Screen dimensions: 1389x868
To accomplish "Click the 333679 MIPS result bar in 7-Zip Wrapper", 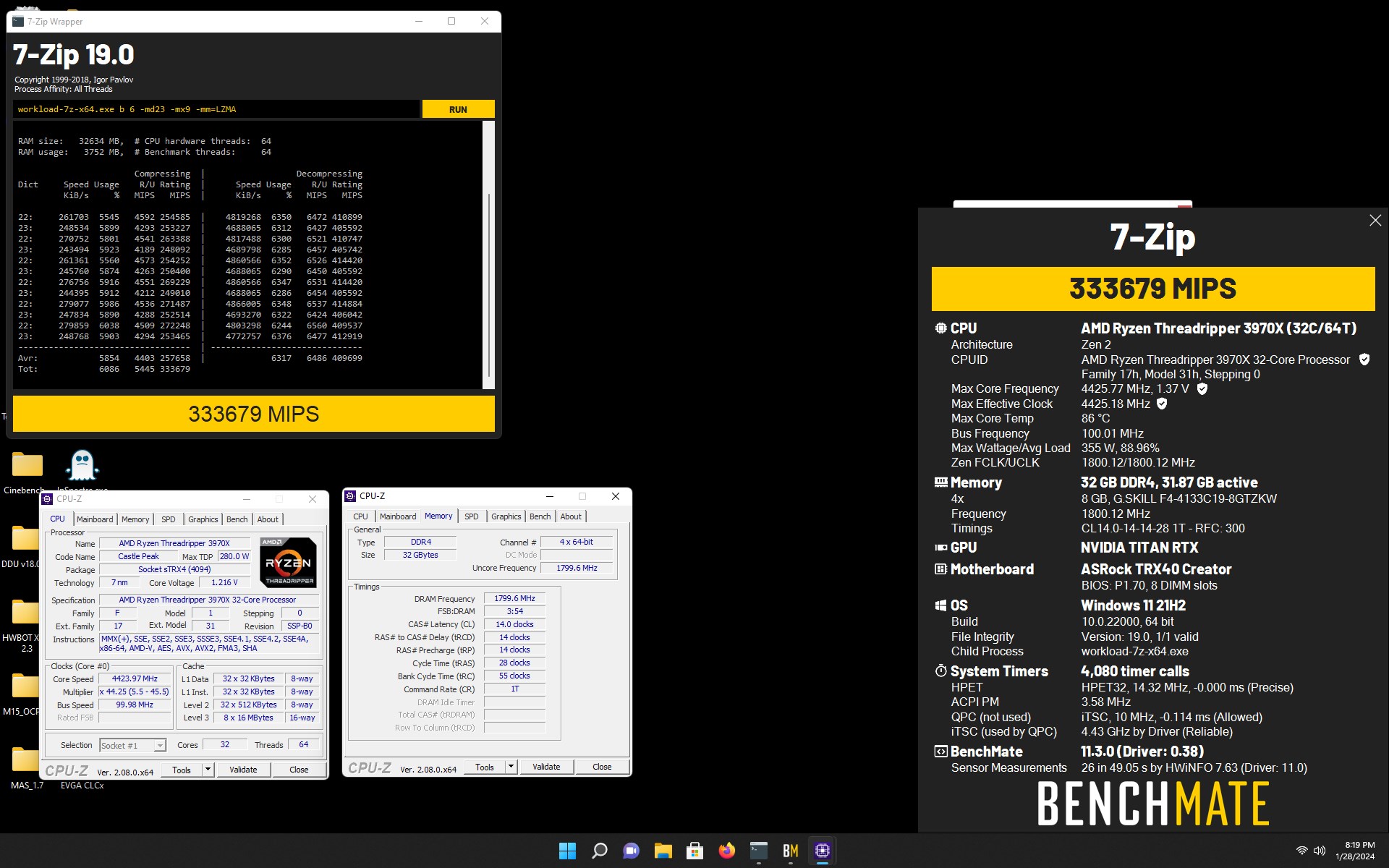I will pos(253,414).
